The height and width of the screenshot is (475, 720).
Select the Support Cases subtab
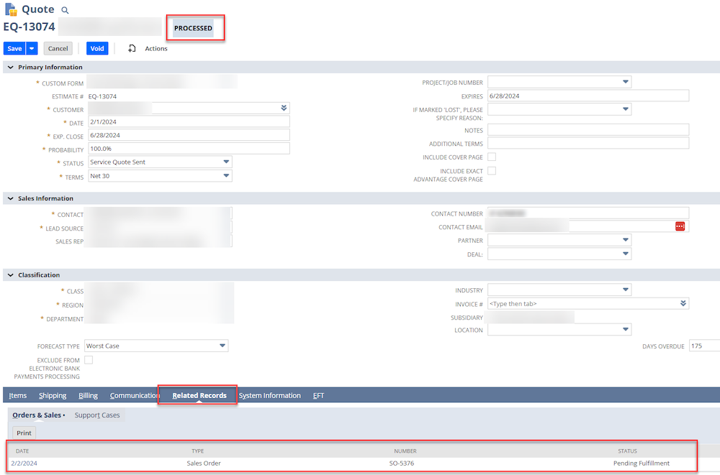point(97,415)
